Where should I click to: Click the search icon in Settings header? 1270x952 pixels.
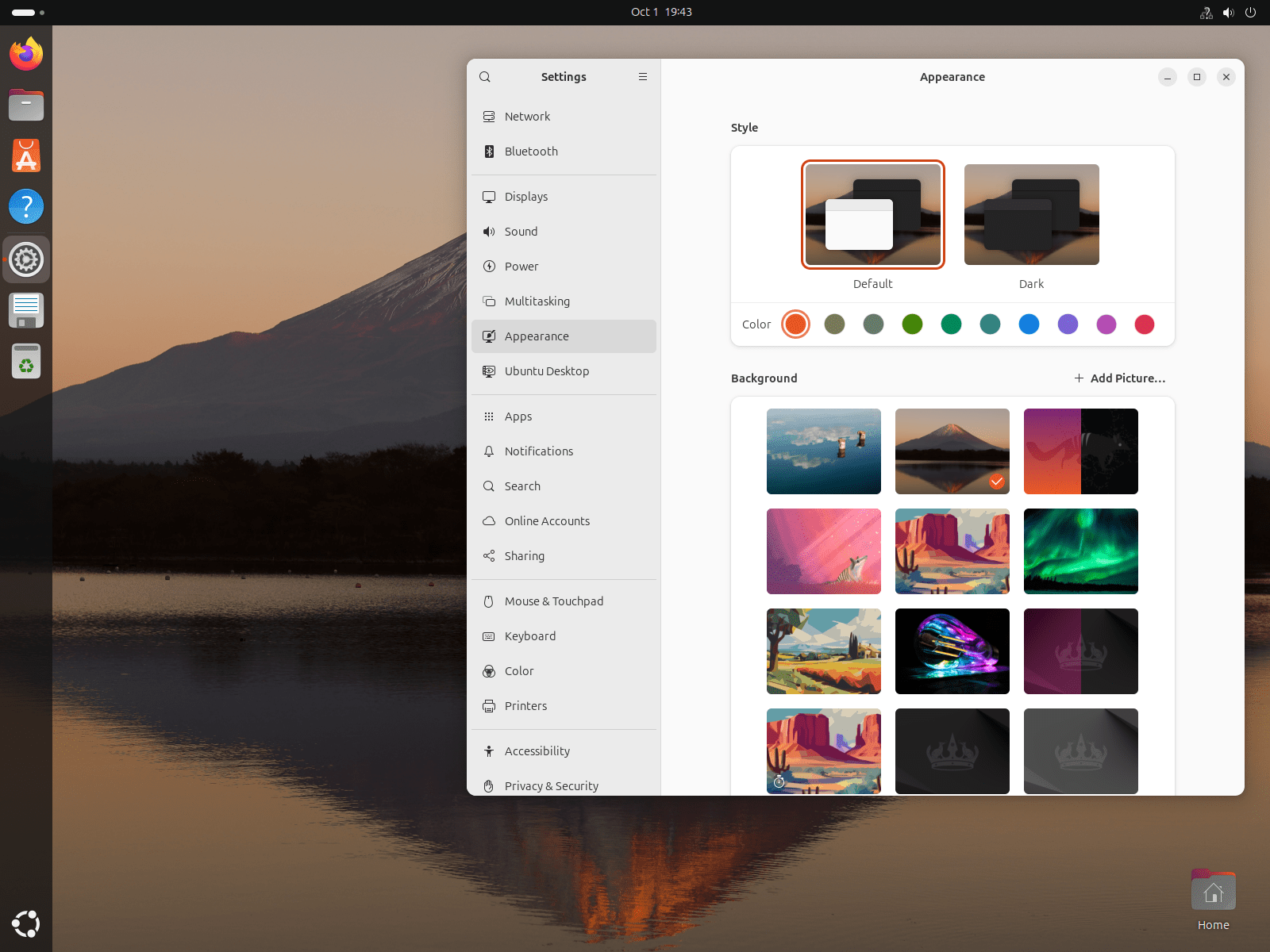[485, 77]
